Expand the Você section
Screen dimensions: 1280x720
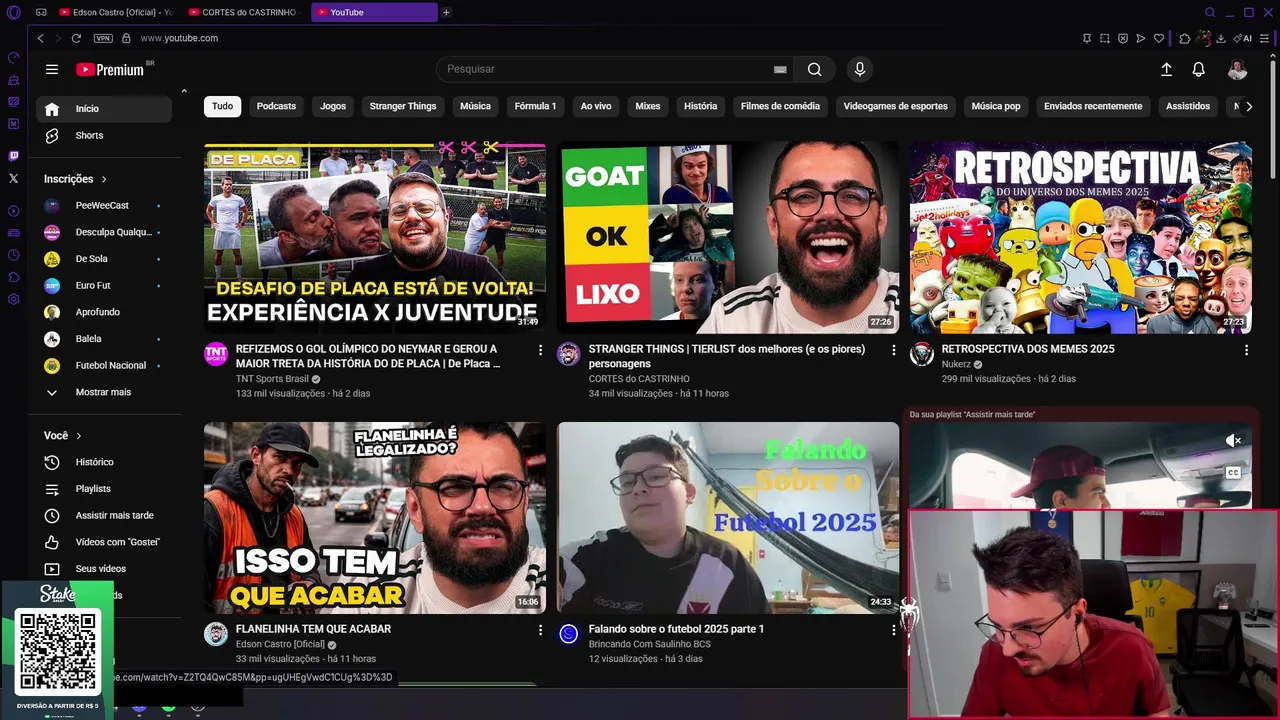coord(62,436)
